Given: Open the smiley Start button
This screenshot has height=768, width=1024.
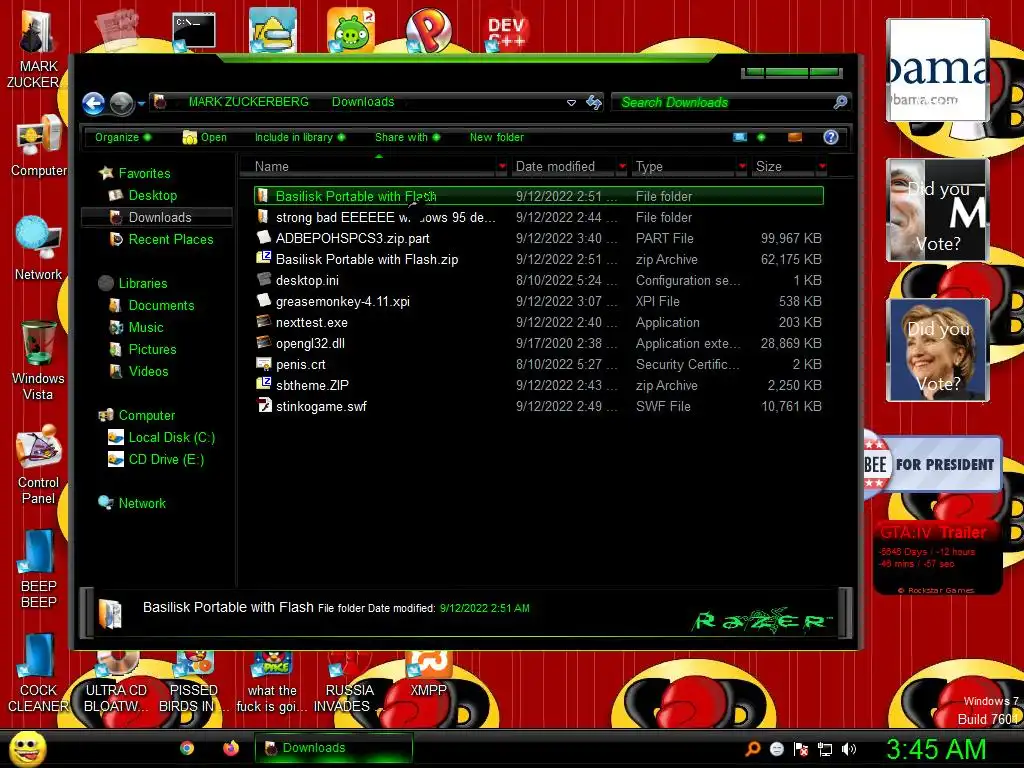Looking at the screenshot, I should pos(27,748).
